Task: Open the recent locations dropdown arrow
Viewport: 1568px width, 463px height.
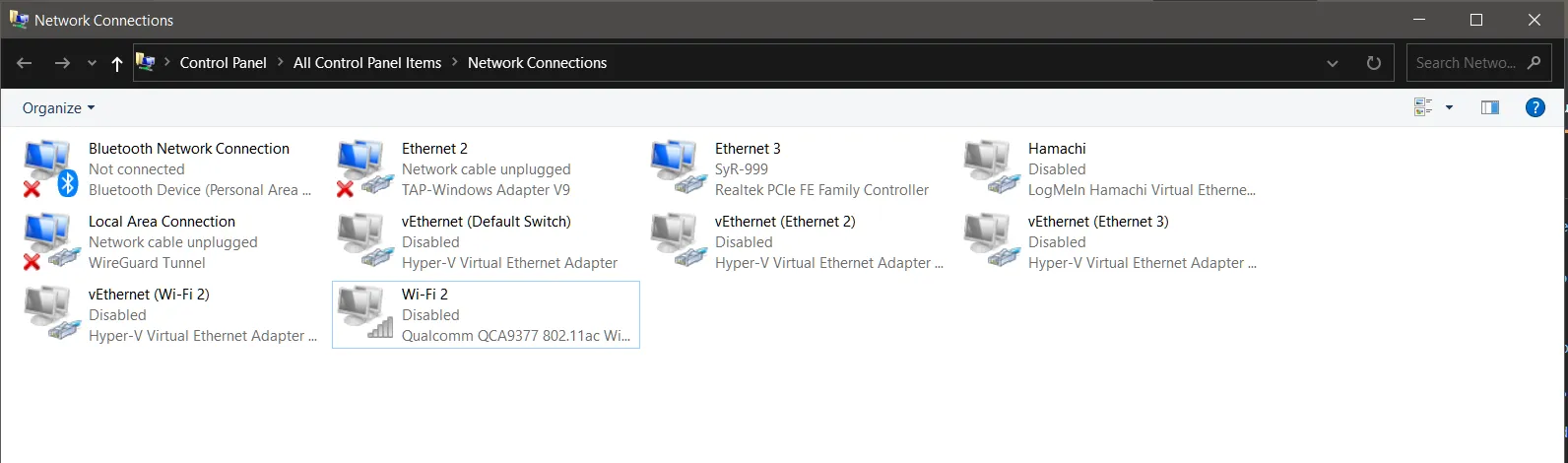Action: pos(92,63)
